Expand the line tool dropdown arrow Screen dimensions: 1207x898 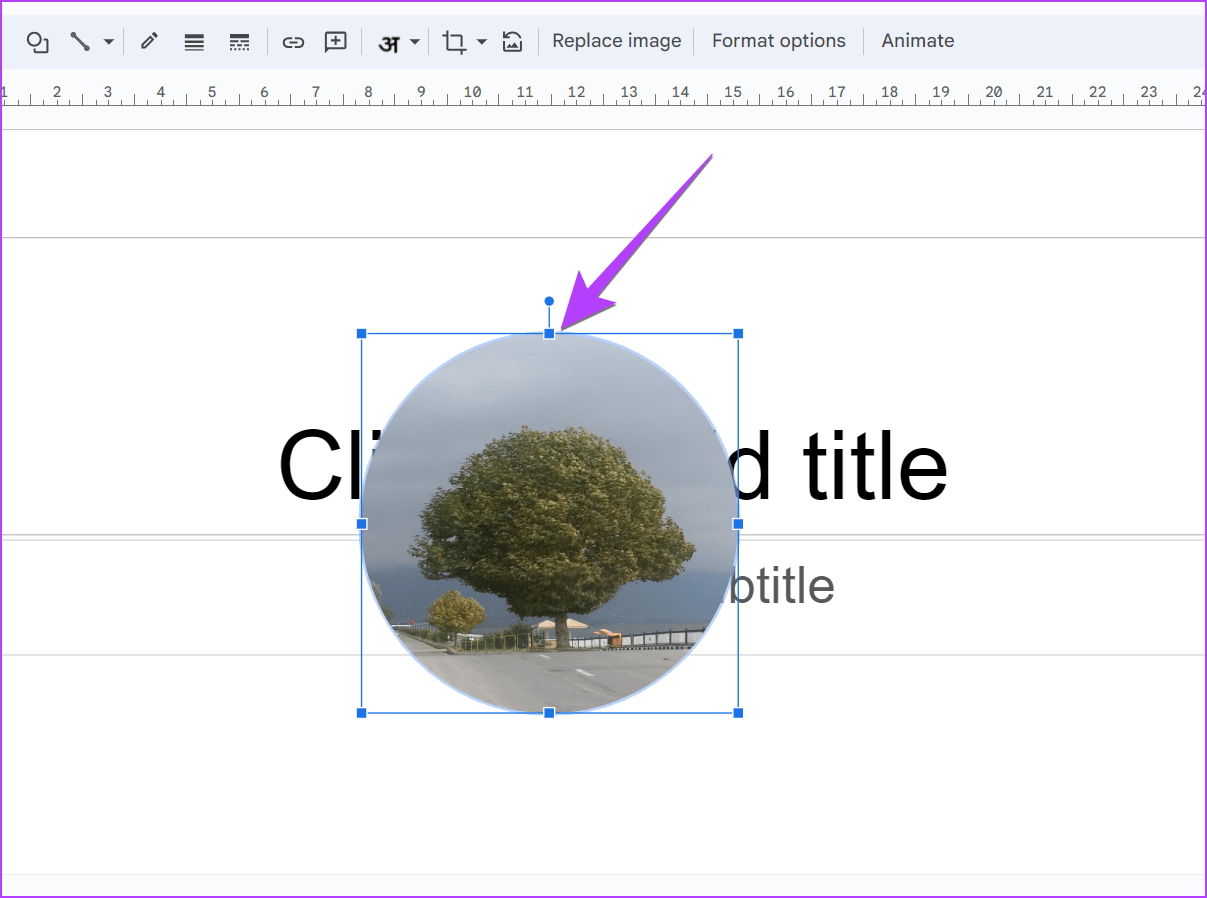tap(108, 41)
